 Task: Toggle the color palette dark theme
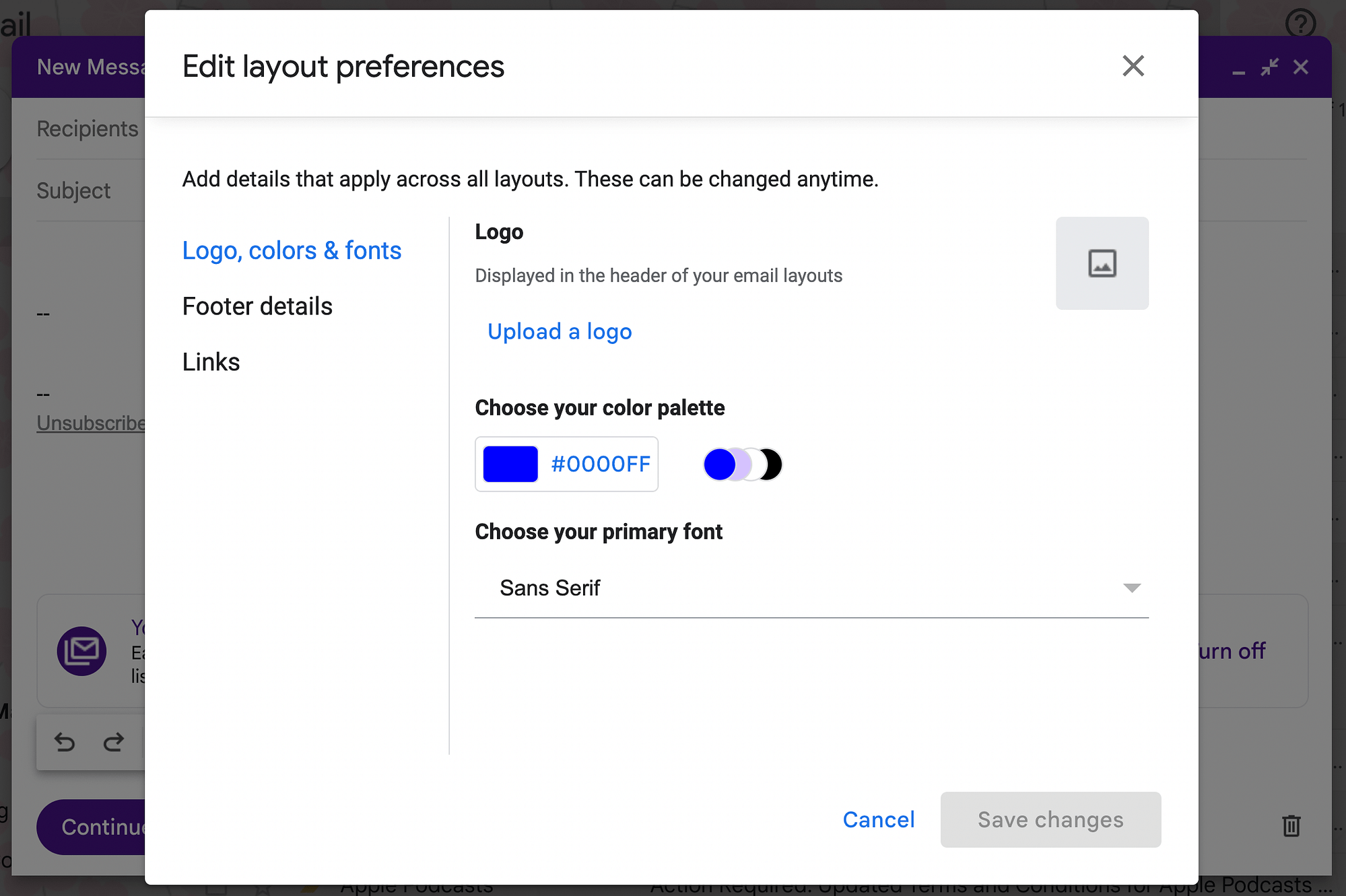point(770,463)
